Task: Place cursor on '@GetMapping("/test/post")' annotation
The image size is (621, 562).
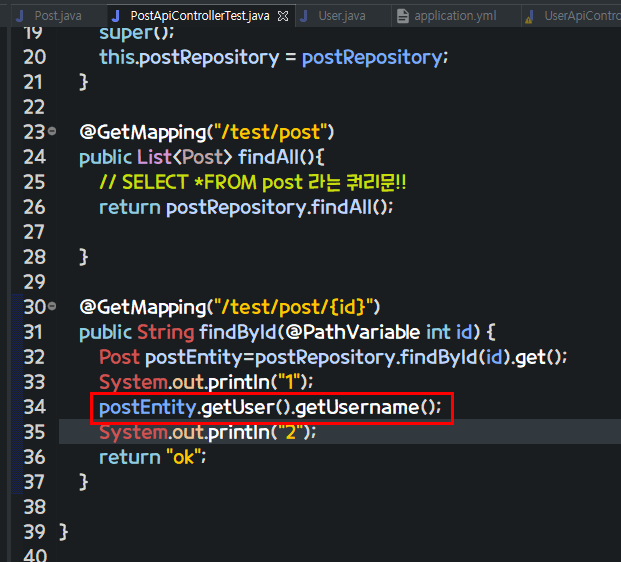Action: (207, 132)
